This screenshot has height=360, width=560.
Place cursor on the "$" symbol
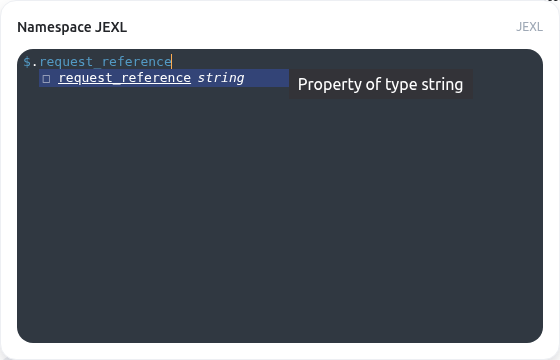[27, 62]
